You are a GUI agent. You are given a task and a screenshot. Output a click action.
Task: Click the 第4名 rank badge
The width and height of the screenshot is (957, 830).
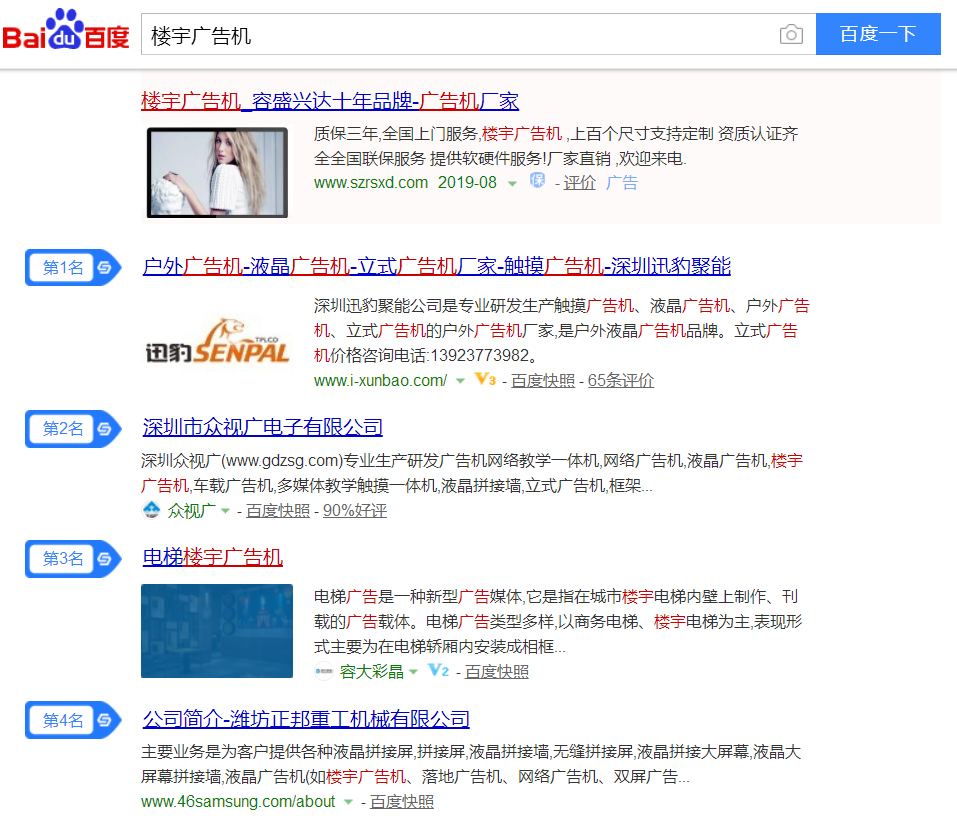(73, 720)
